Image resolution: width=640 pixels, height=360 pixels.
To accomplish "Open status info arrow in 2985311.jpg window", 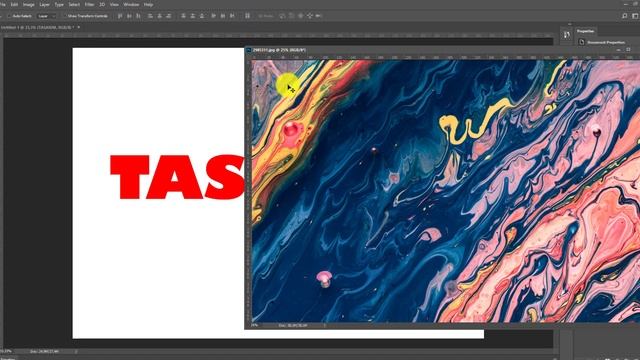I will pyautogui.click(x=325, y=325).
